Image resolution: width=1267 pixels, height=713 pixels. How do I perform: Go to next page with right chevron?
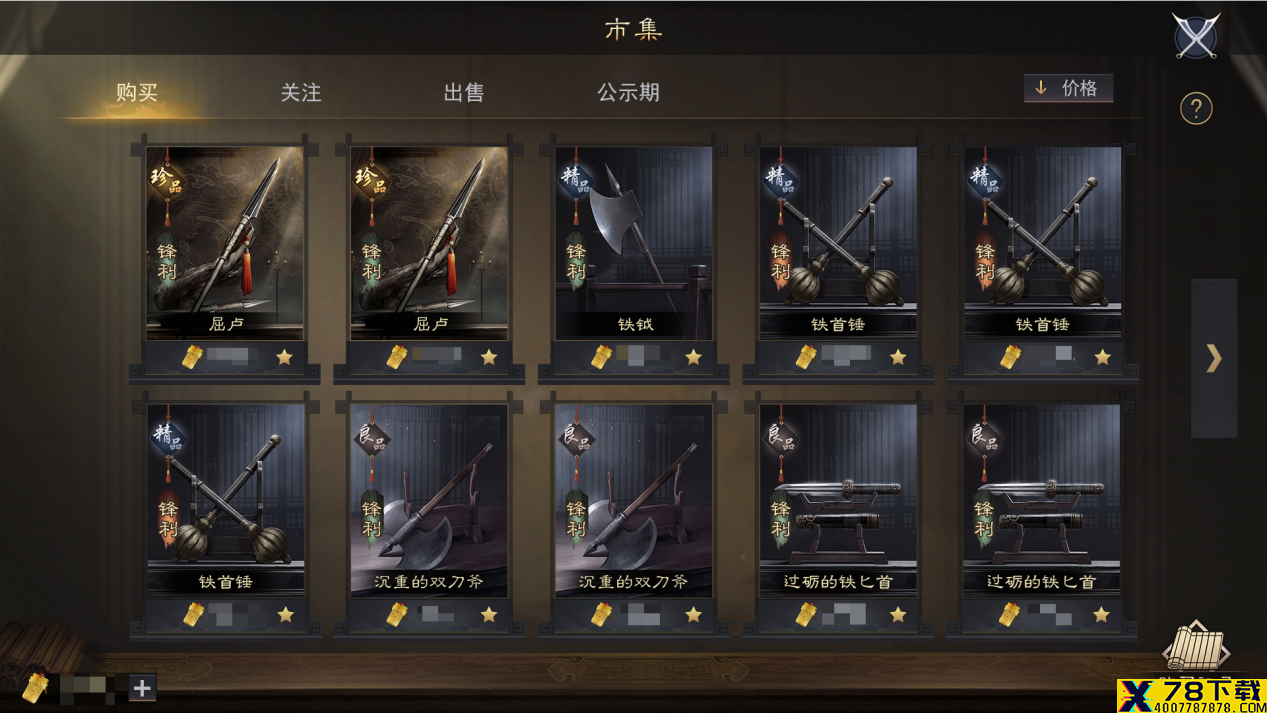coord(1214,358)
